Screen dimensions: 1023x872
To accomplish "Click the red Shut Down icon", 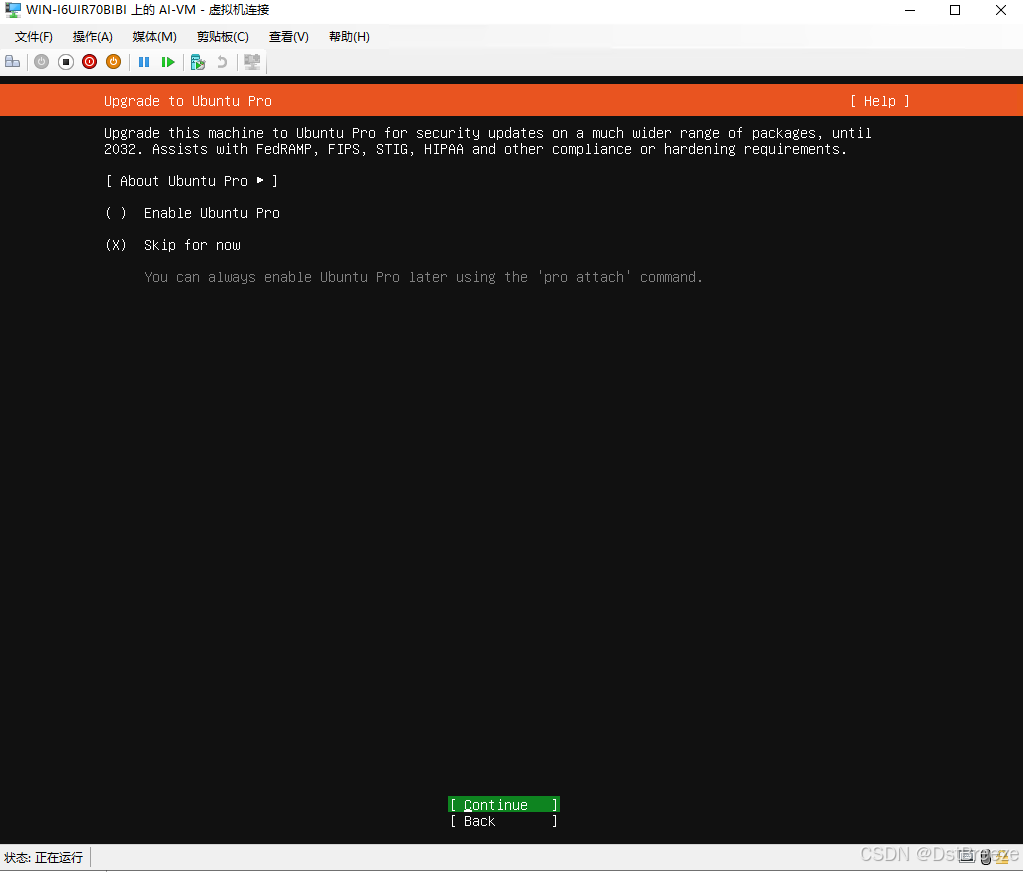I will click(89, 62).
